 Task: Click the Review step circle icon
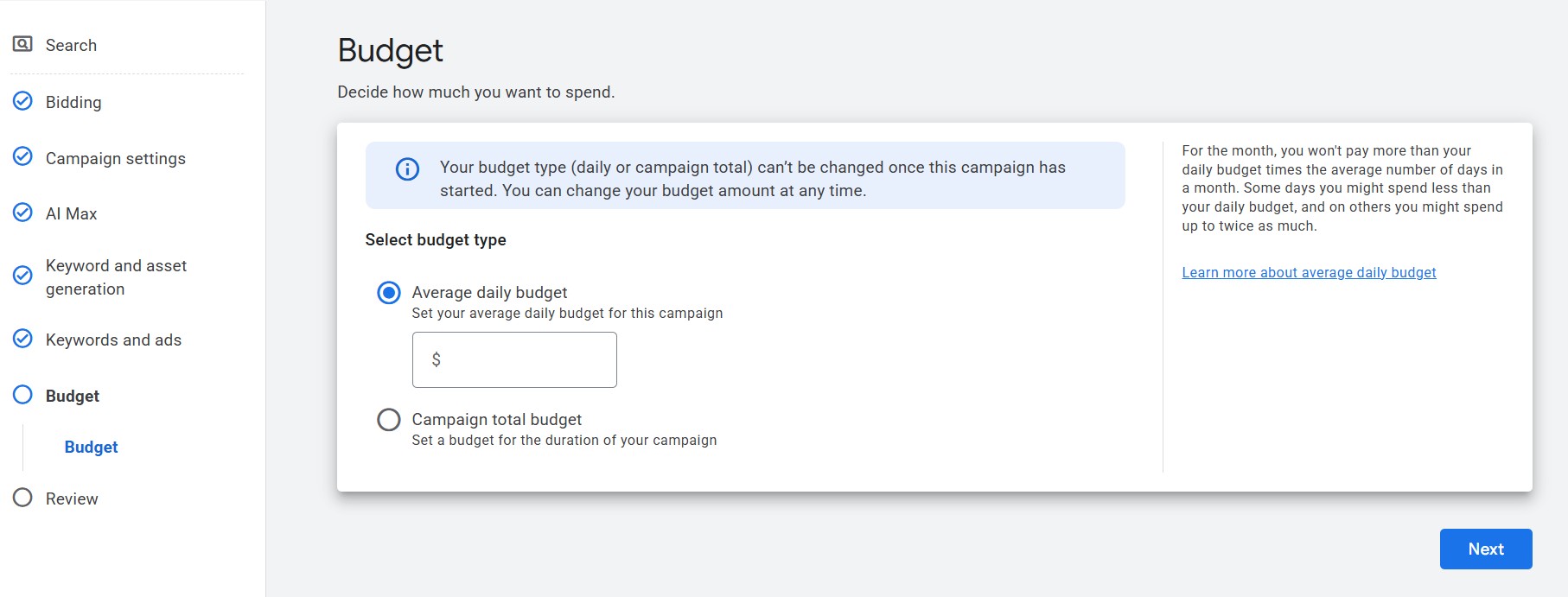click(x=22, y=498)
